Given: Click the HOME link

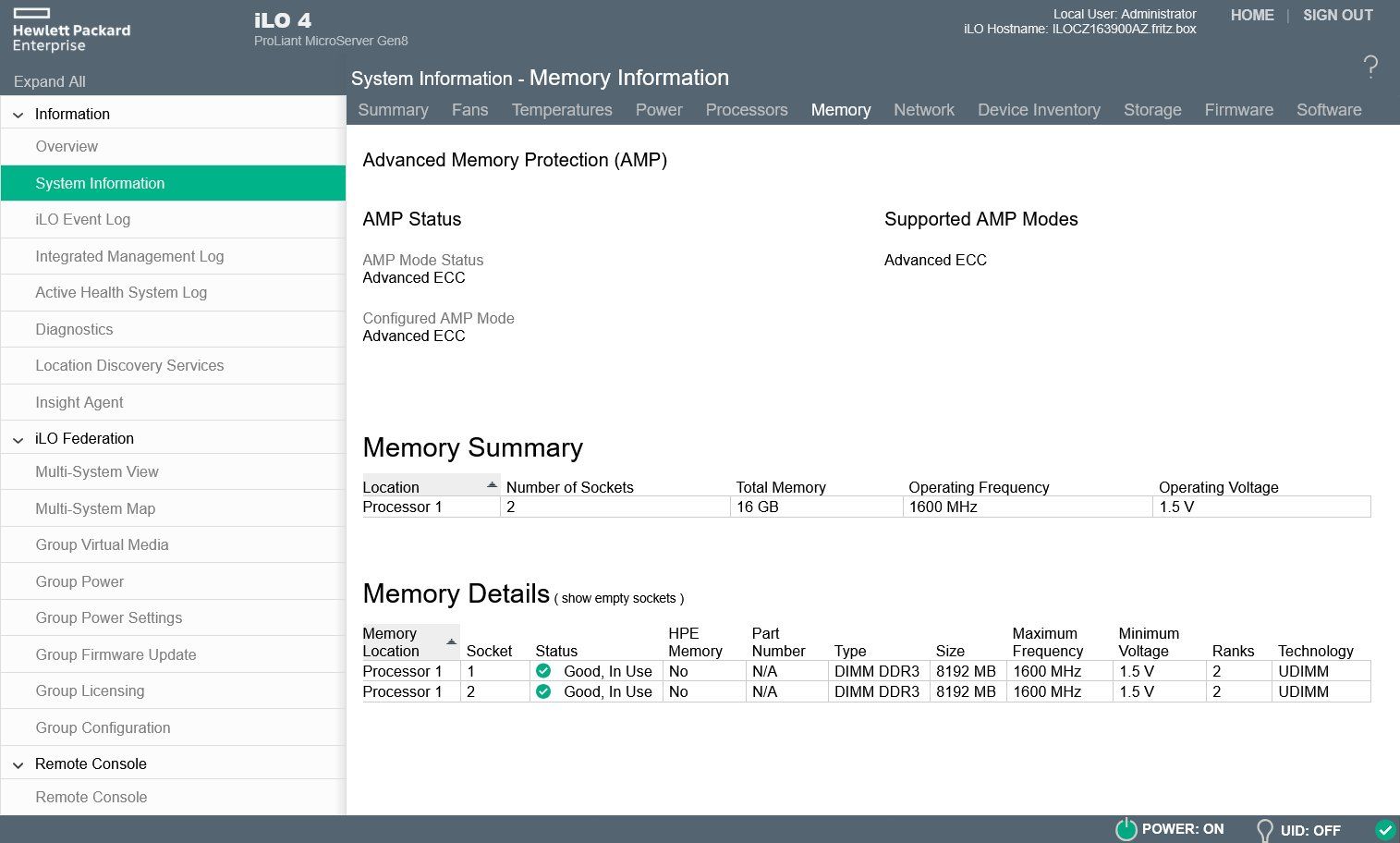Looking at the screenshot, I should point(1252,15).
